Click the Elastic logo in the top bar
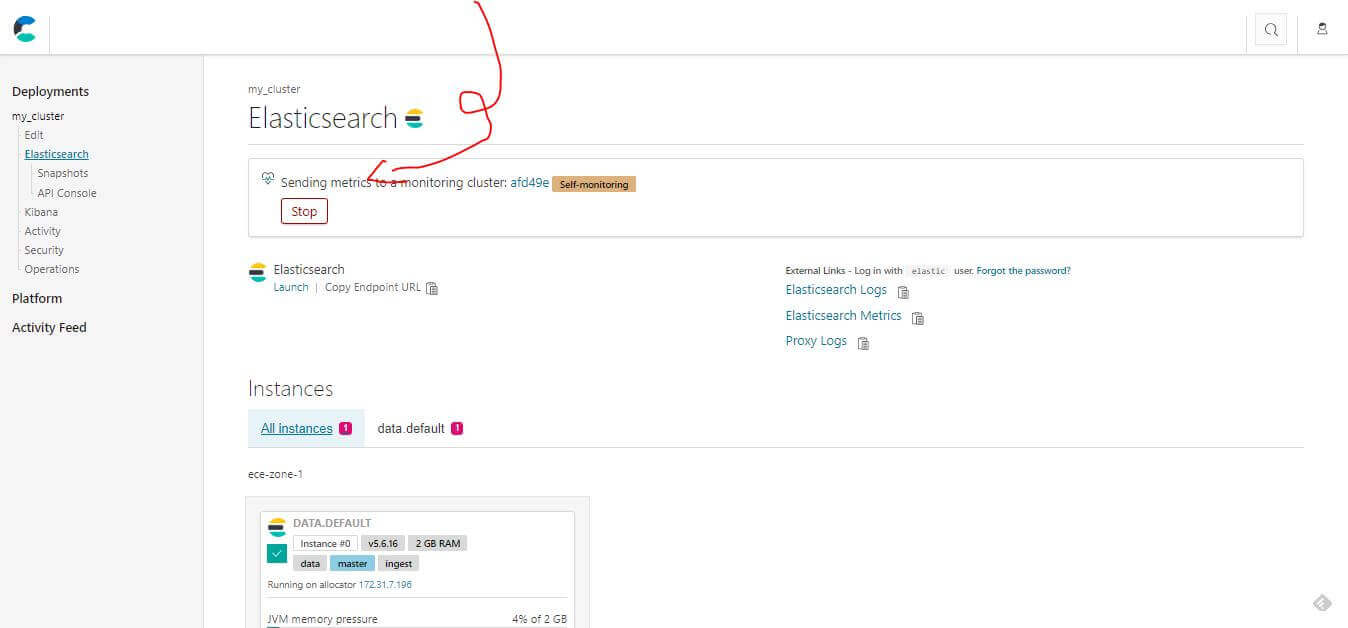Image resolution: width=1348 pixels, height=628 pixels. [x=24, y=29]
